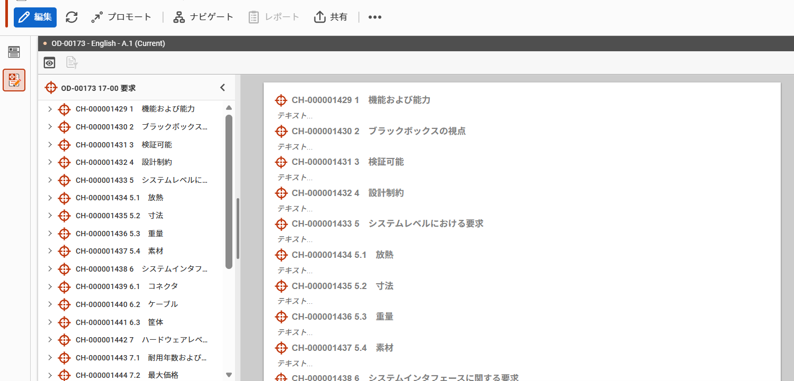
Task: Click the 共有 share button
Action: tap(331, 17)
